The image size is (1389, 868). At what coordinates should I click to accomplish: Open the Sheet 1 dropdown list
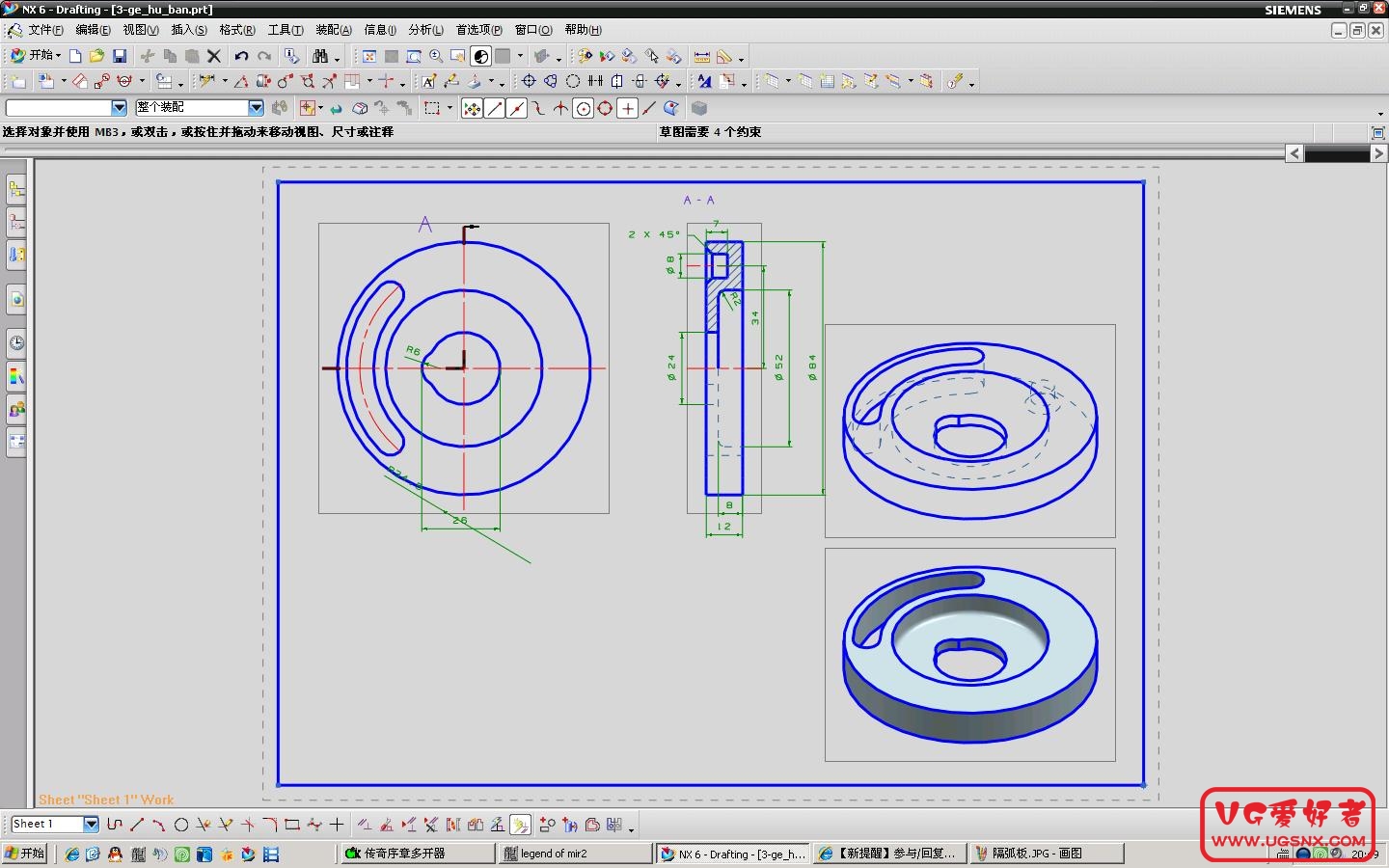click(91, 824)
